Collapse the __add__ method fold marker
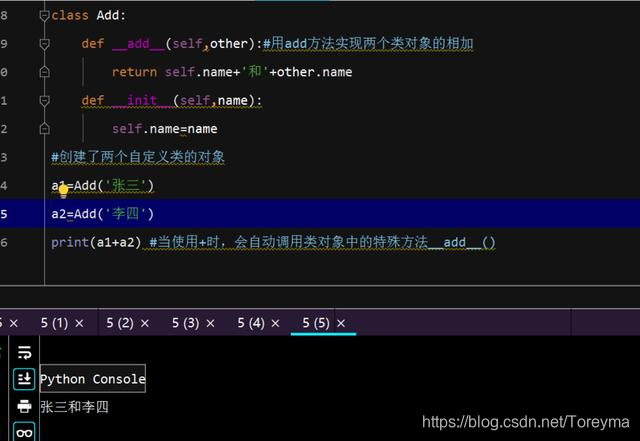640x441 pixels. 44,44
